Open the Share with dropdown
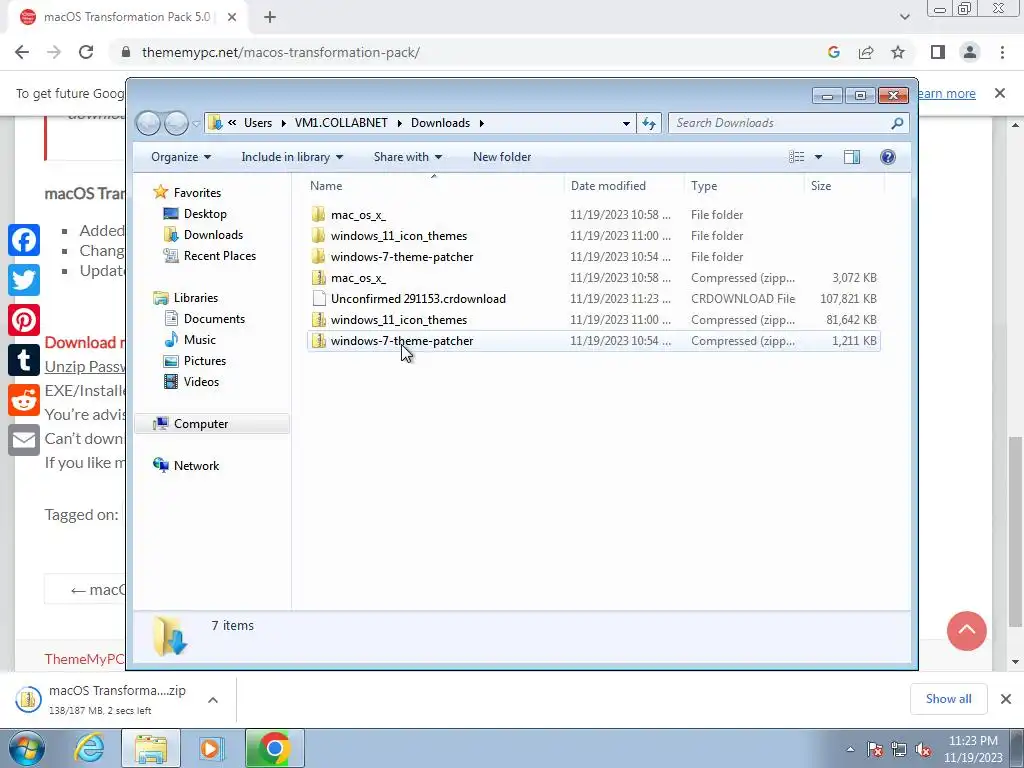 coord(408,157)
